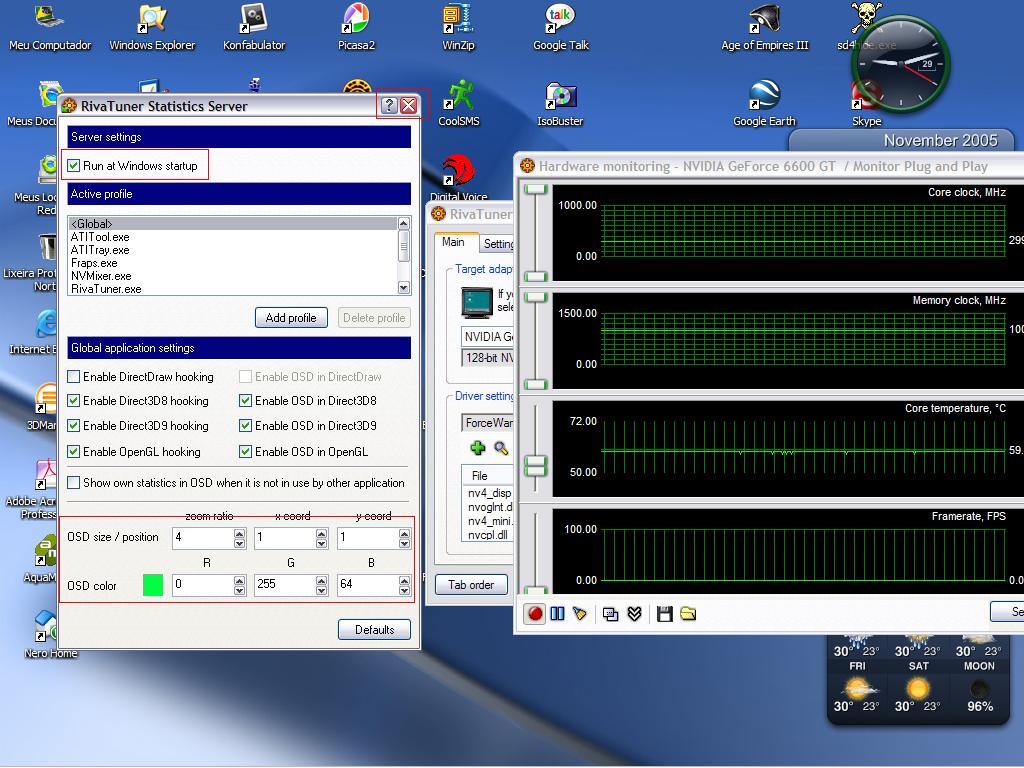Click the monitor icon under Target adapter

pyautogui.click(x=477, y=302)
